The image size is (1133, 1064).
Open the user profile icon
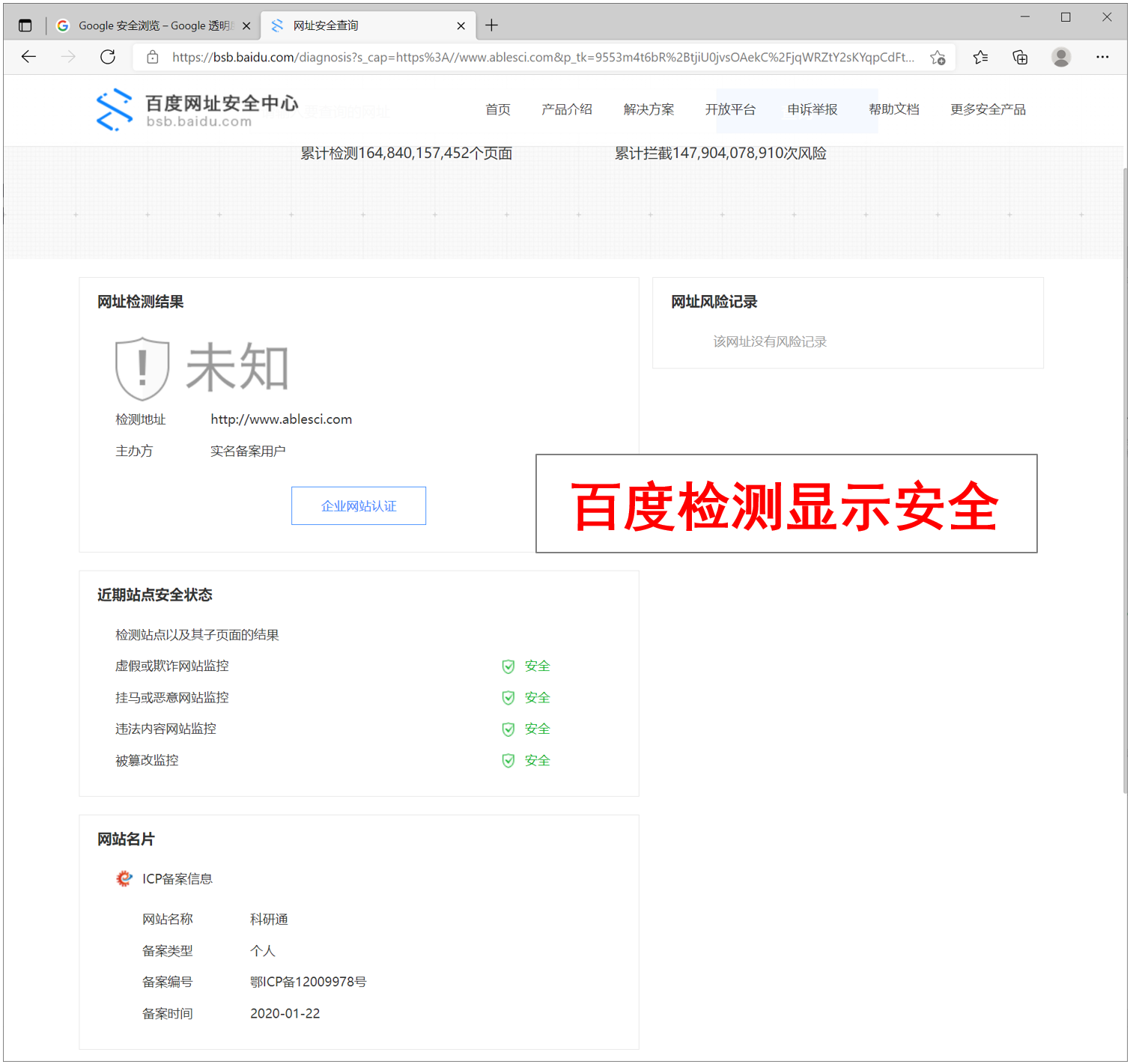coord(1060,58)
